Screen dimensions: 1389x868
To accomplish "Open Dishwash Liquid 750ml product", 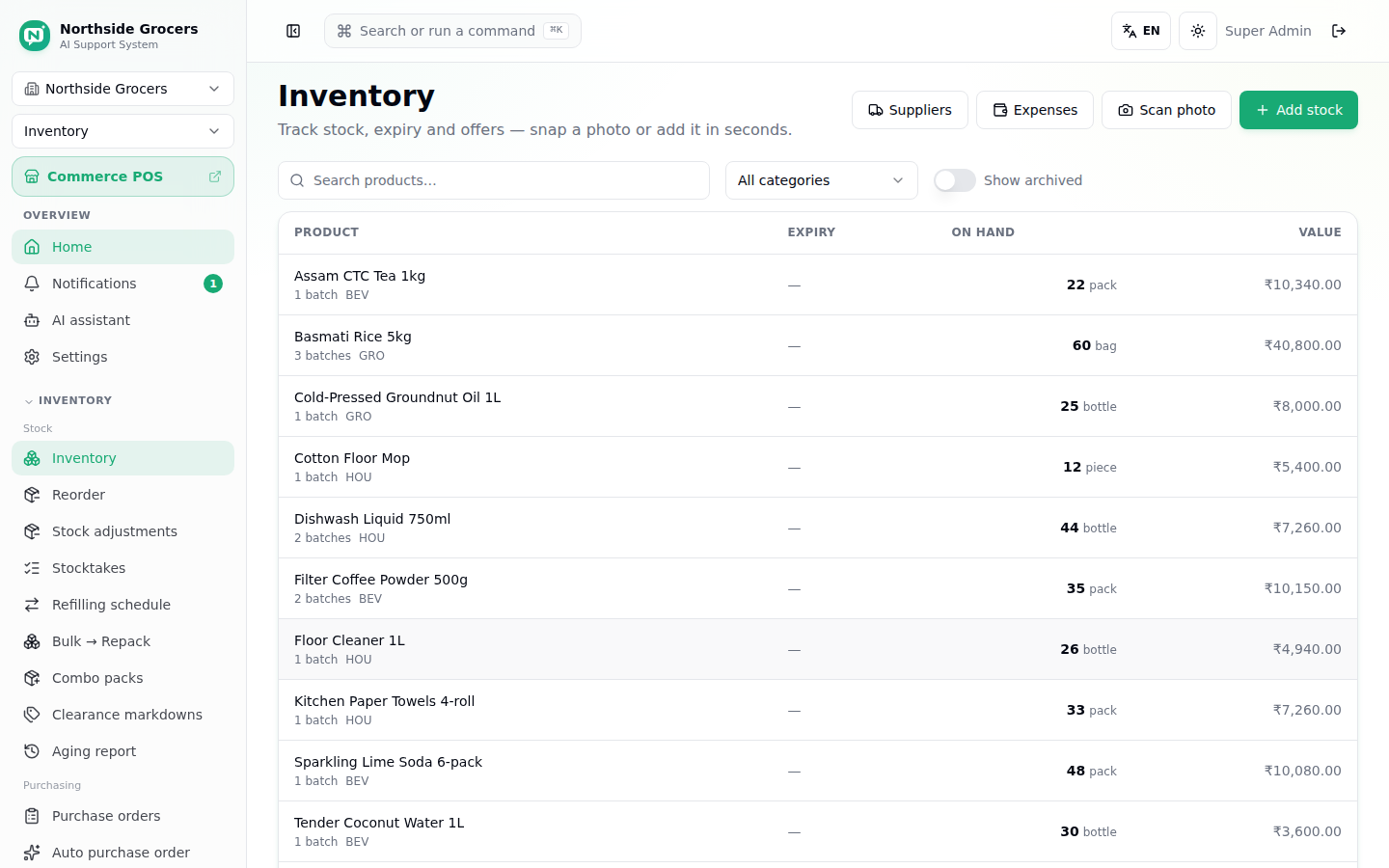I will pyautogui.click(x=372, y=519).
